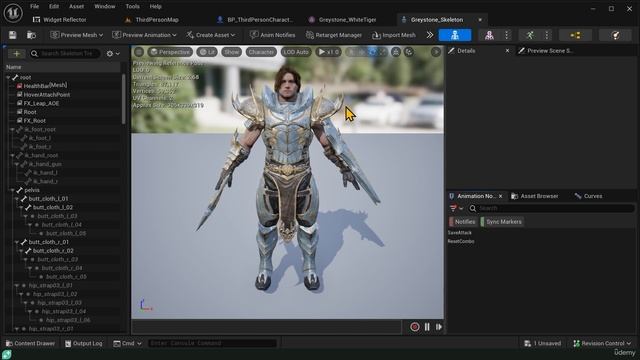This screenshot has height=360, width=640.
Task: Open the LOD Auto menu
Action: tap(296, 52)
